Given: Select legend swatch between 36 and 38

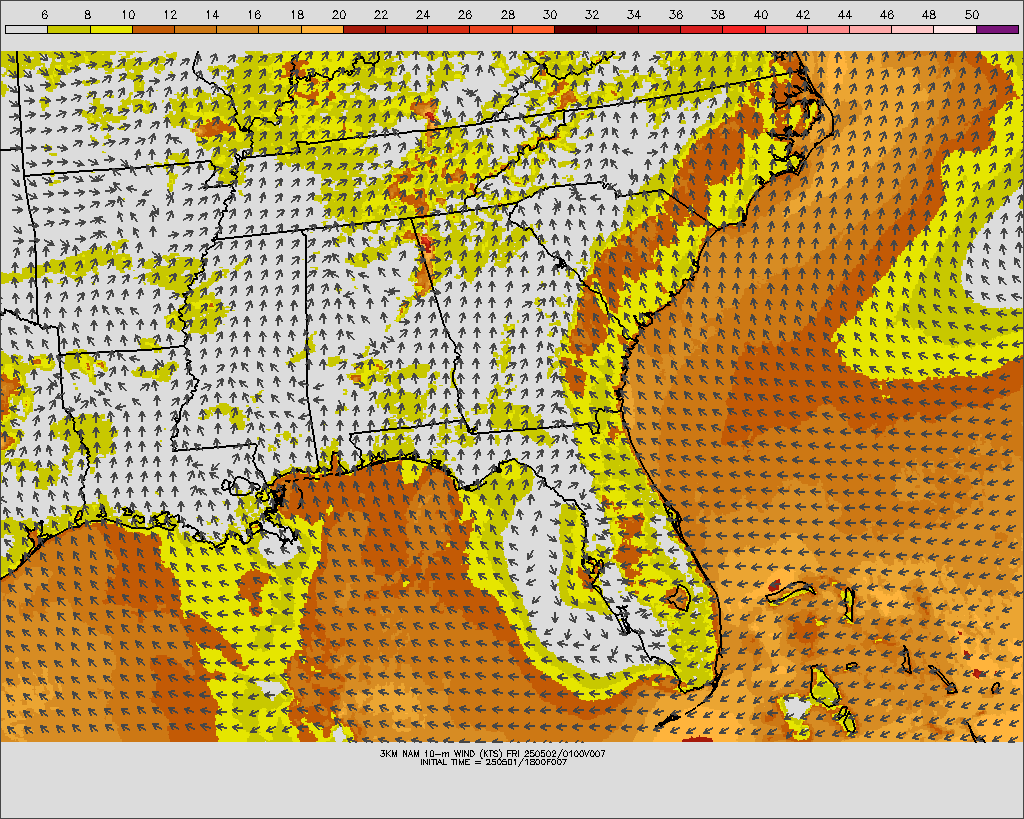Looking at the screenshot, I should tap(702, 29).
